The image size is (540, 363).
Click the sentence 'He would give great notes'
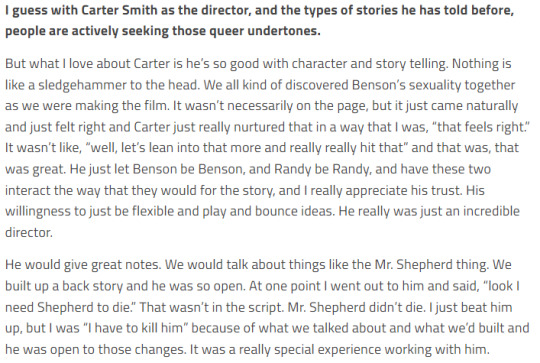[x=83, y=265]
